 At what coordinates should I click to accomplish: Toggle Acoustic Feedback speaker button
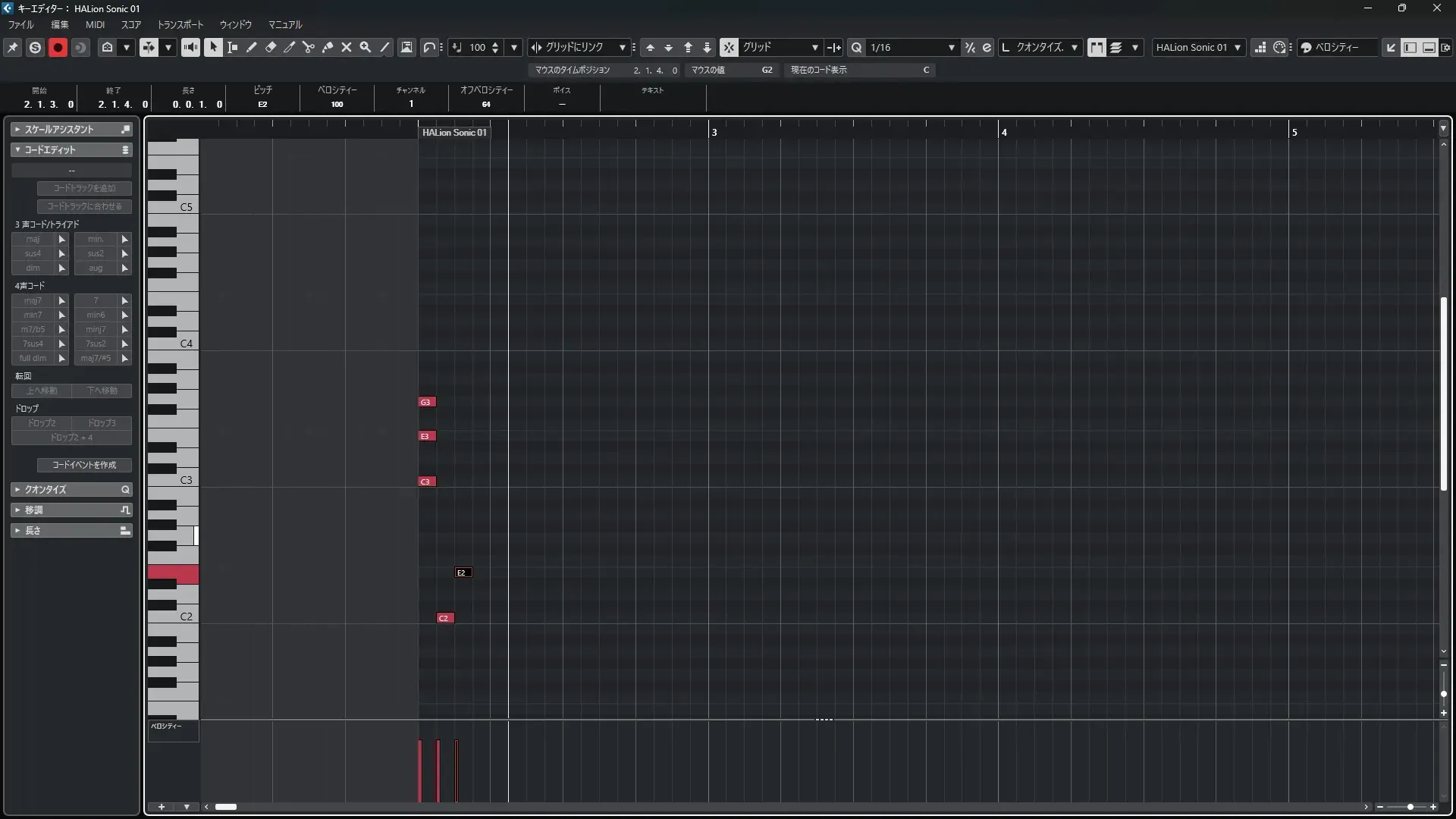[x=190, y=47]
